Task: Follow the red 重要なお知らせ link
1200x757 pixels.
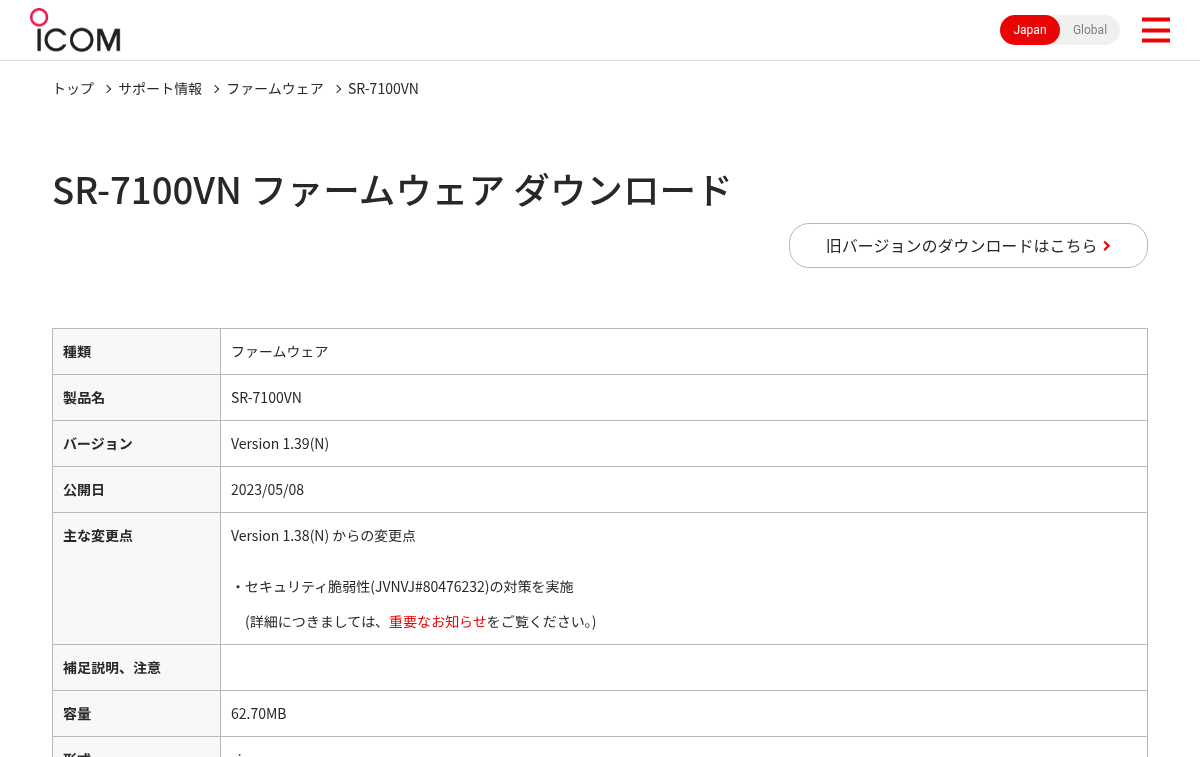Action: point(437,621)
